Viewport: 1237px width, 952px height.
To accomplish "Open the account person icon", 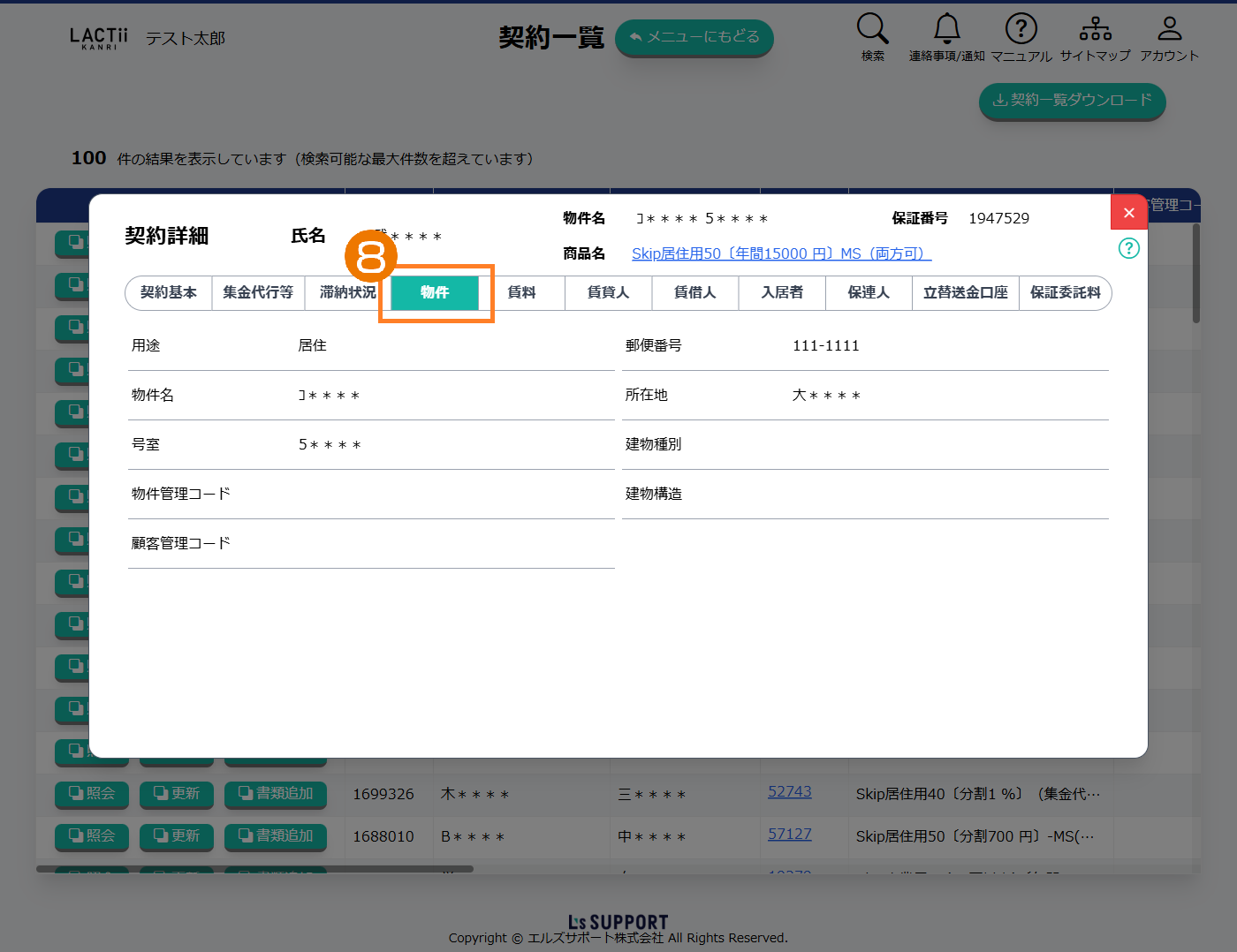I will [1169, 29].
